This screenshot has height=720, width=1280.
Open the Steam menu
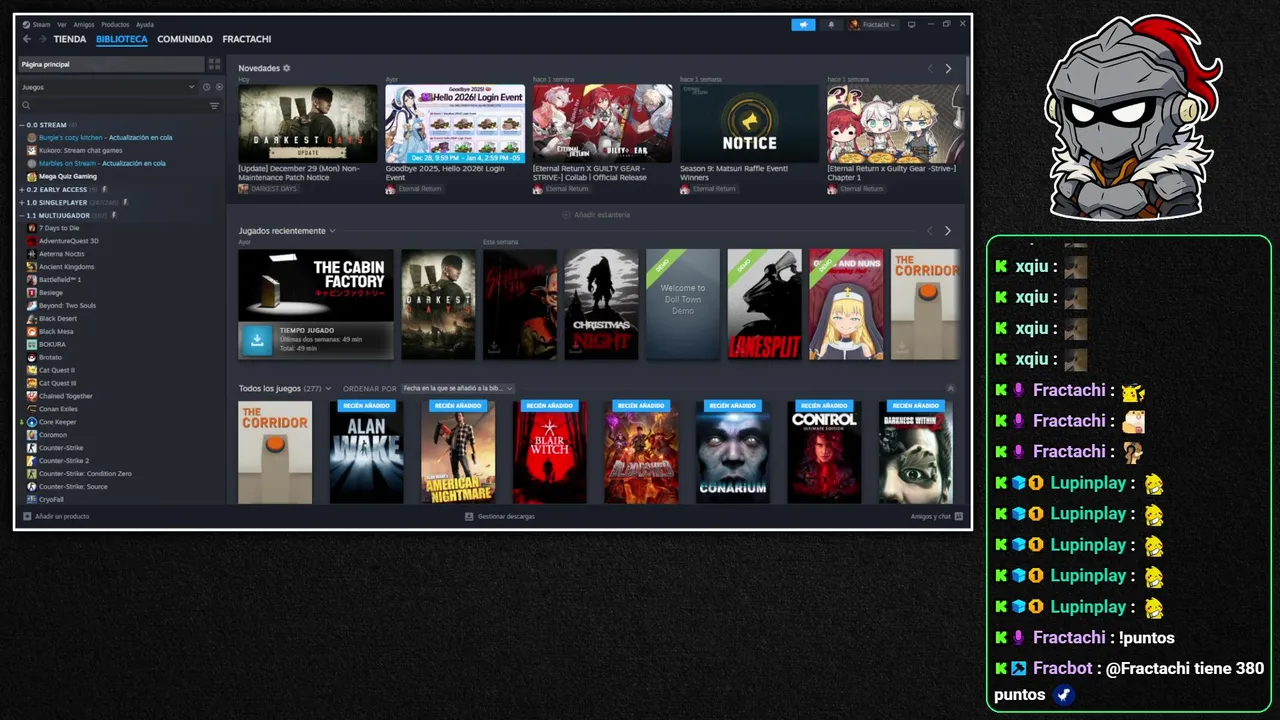tap(41, 24)
